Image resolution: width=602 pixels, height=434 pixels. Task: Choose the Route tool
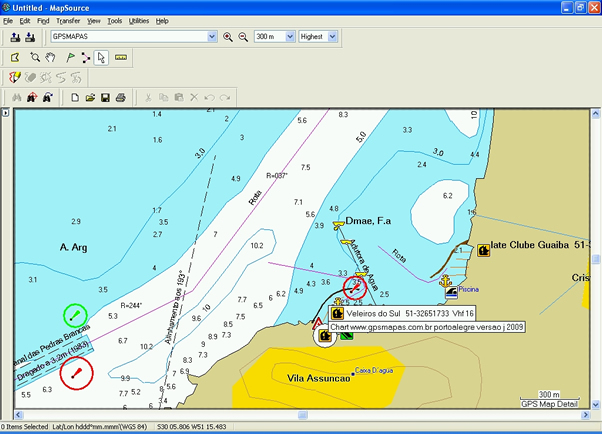[87, 57]
